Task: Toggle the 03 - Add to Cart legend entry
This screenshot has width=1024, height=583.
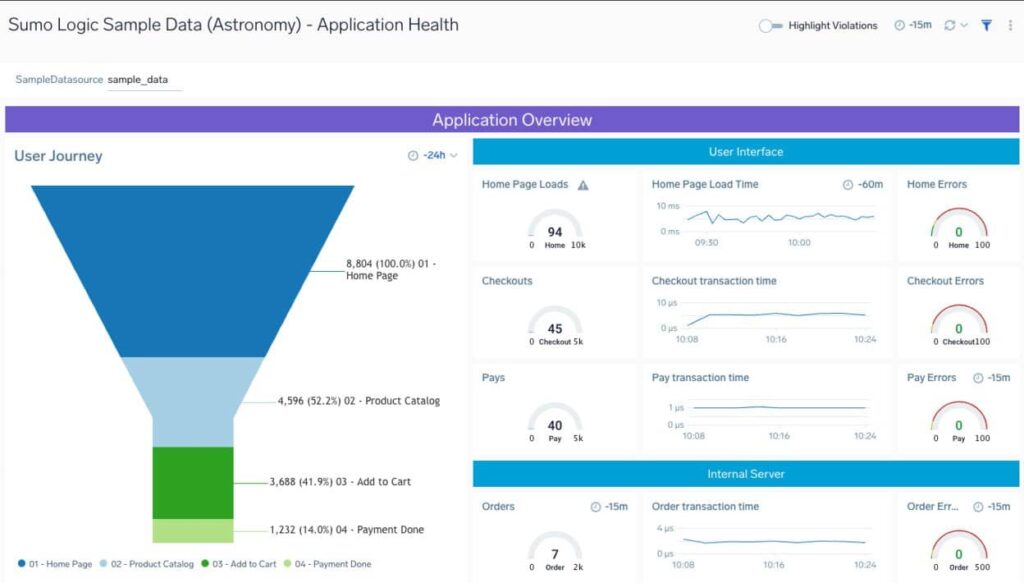Action: pyautogui.click(x=238, y=564)
